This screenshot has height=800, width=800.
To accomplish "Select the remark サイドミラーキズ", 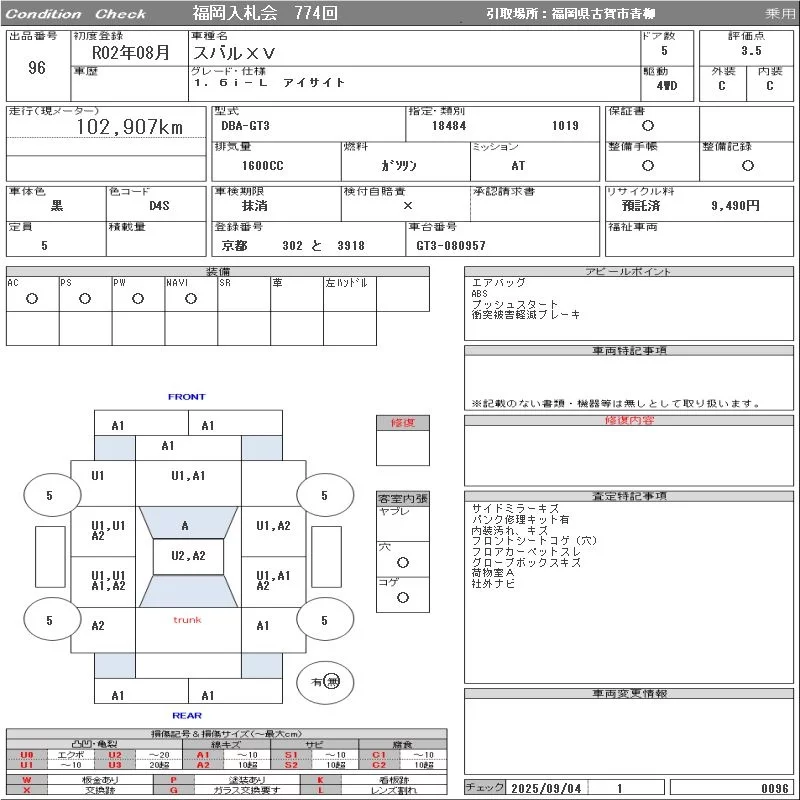I will pyautogui.click(x=515, y=509).
